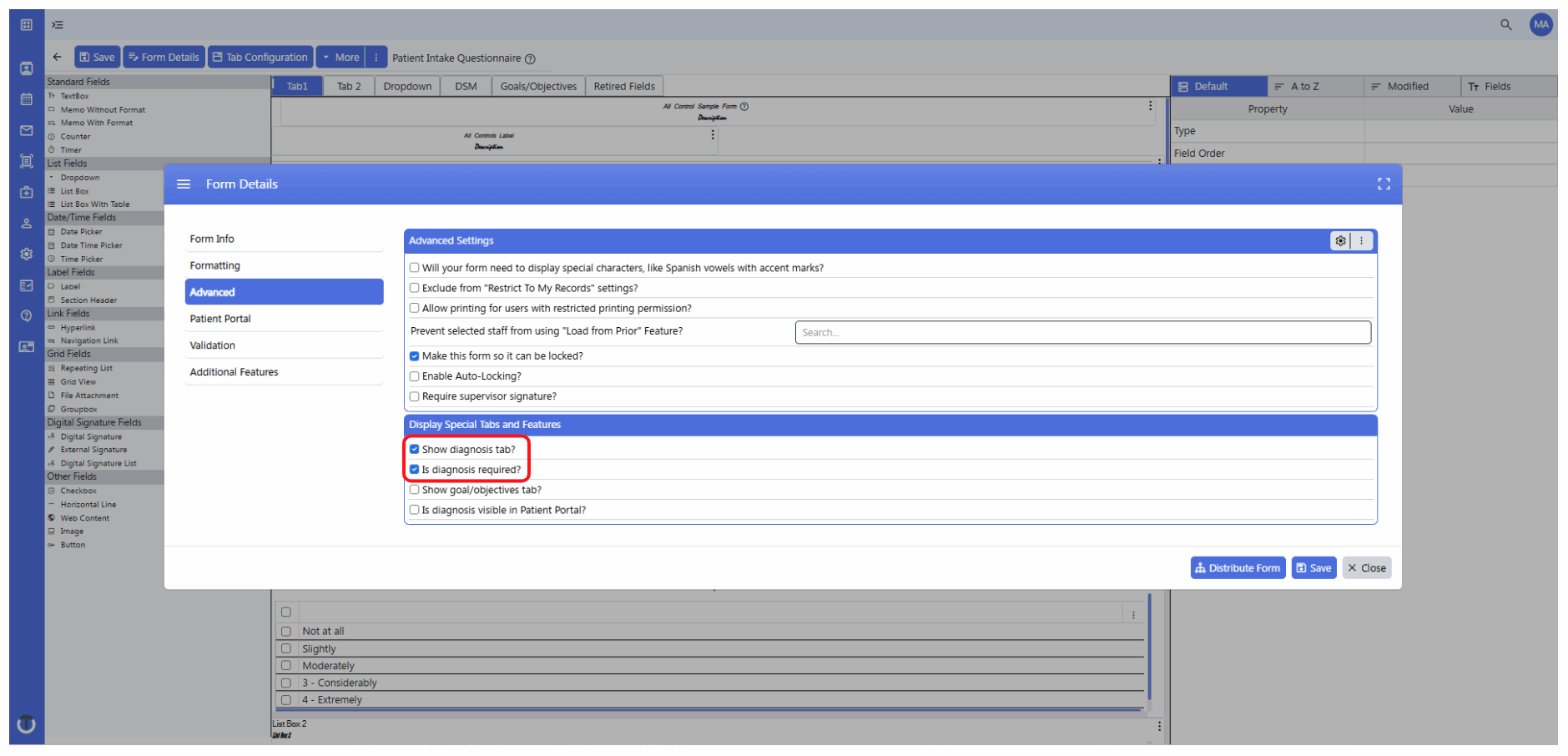
Task: Open settings gear in left sidebar
Action: click(27, 255)
